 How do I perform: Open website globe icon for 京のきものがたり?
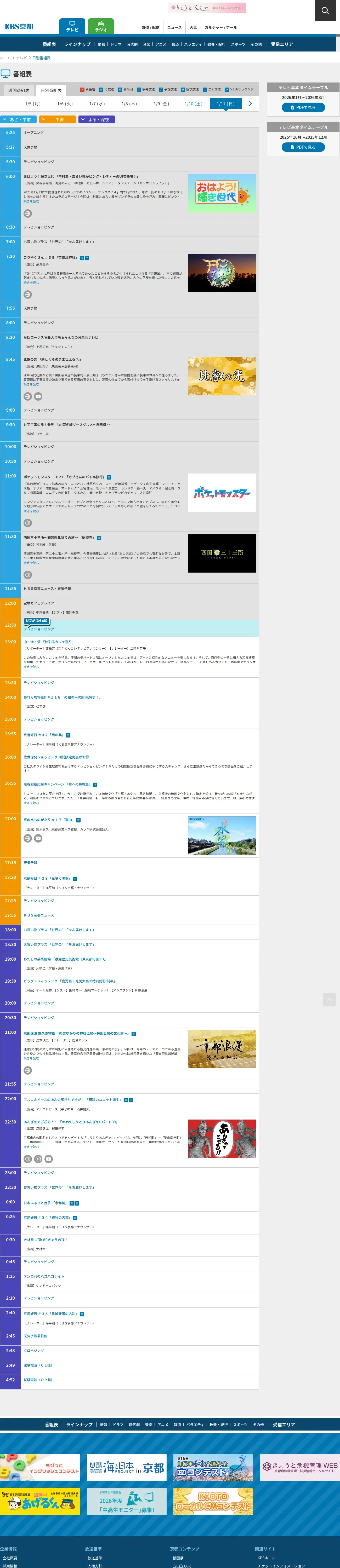pyautogui.click(x=27, y=838)
